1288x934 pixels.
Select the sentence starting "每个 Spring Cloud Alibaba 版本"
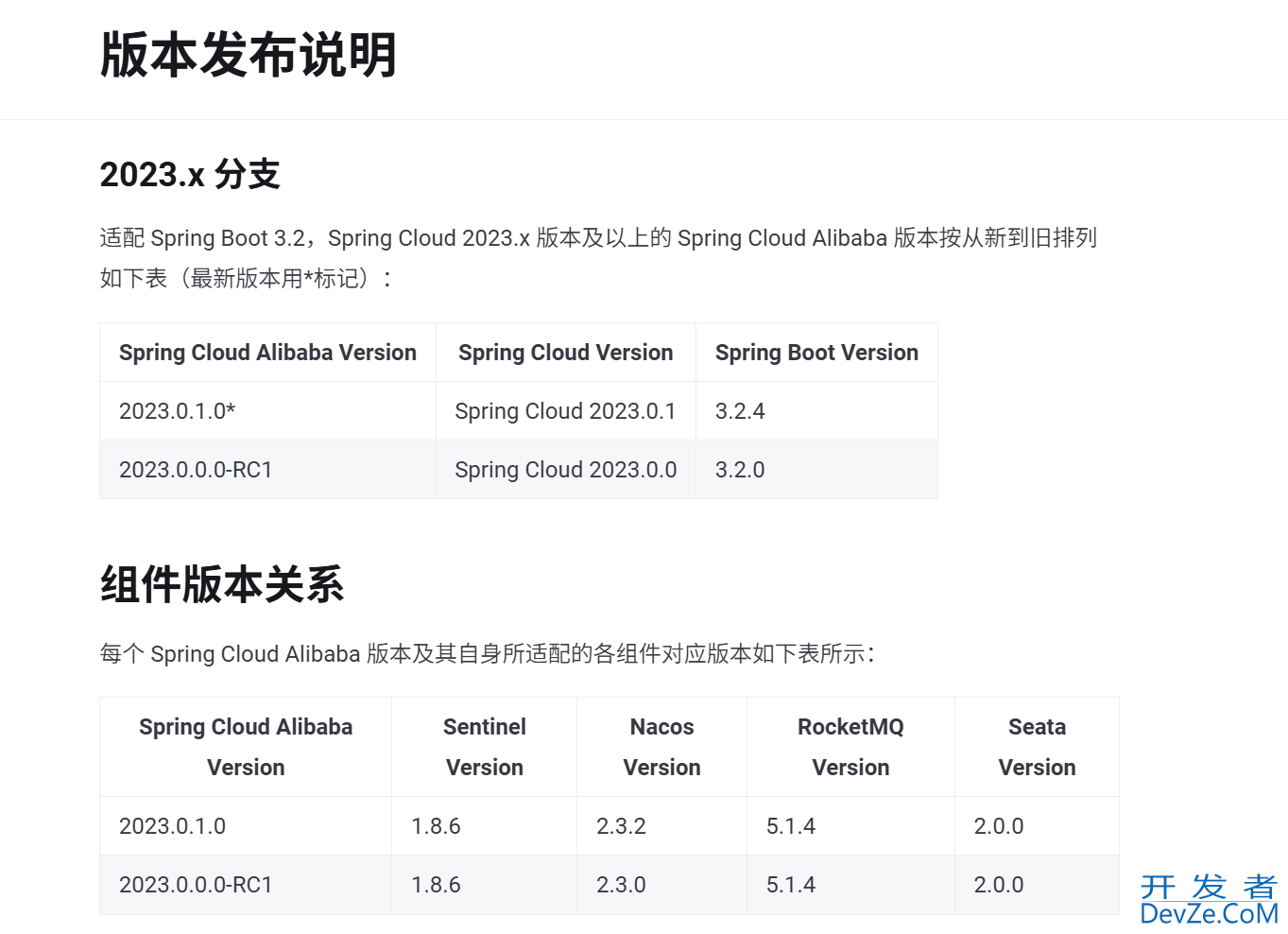pos(488,654)
